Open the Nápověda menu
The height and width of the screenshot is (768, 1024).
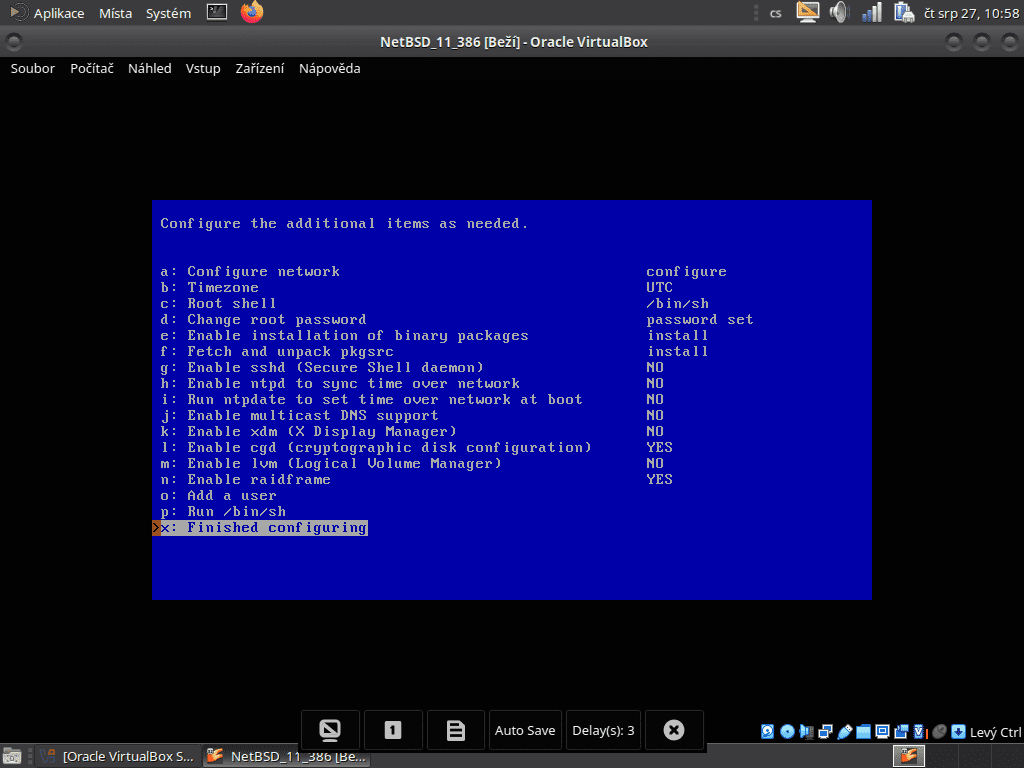pyautogui.click(x=330, y=69)
